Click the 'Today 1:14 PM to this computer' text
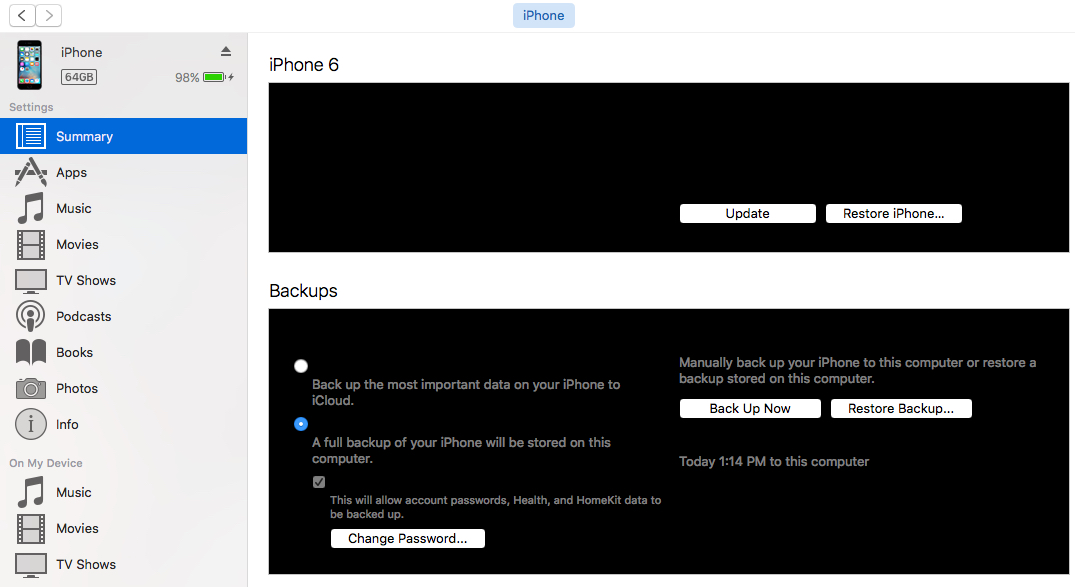Screen dimensions: 1075x587 point(774,462)
